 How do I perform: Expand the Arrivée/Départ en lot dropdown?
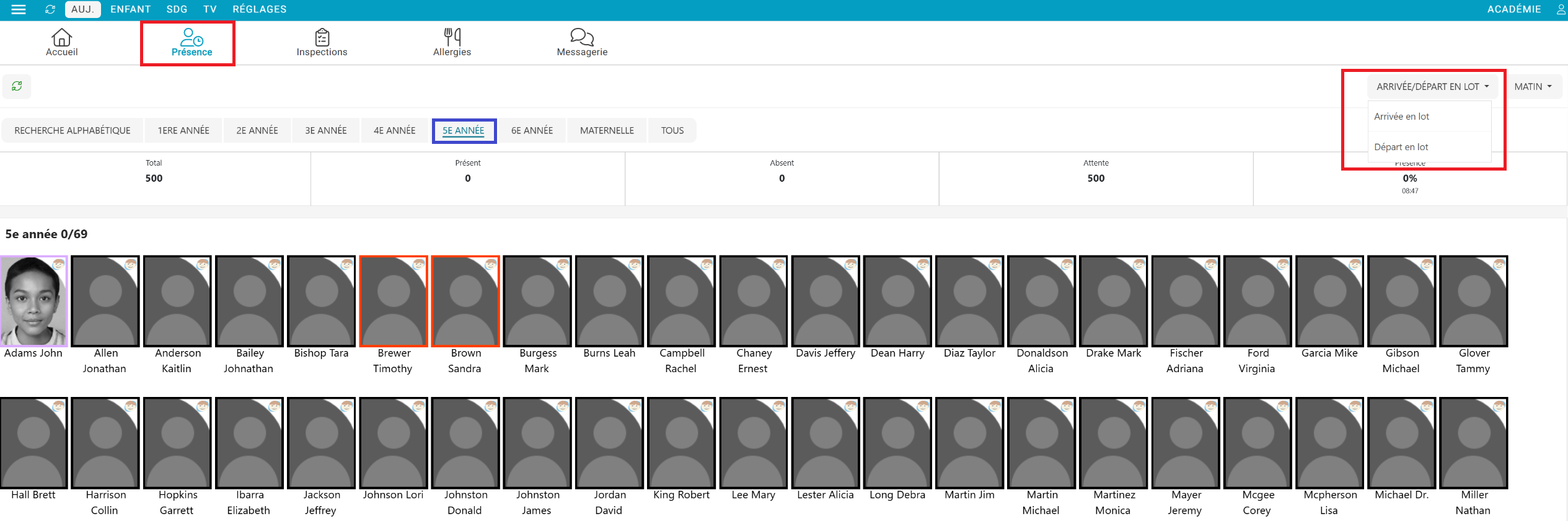point(1432,87)
